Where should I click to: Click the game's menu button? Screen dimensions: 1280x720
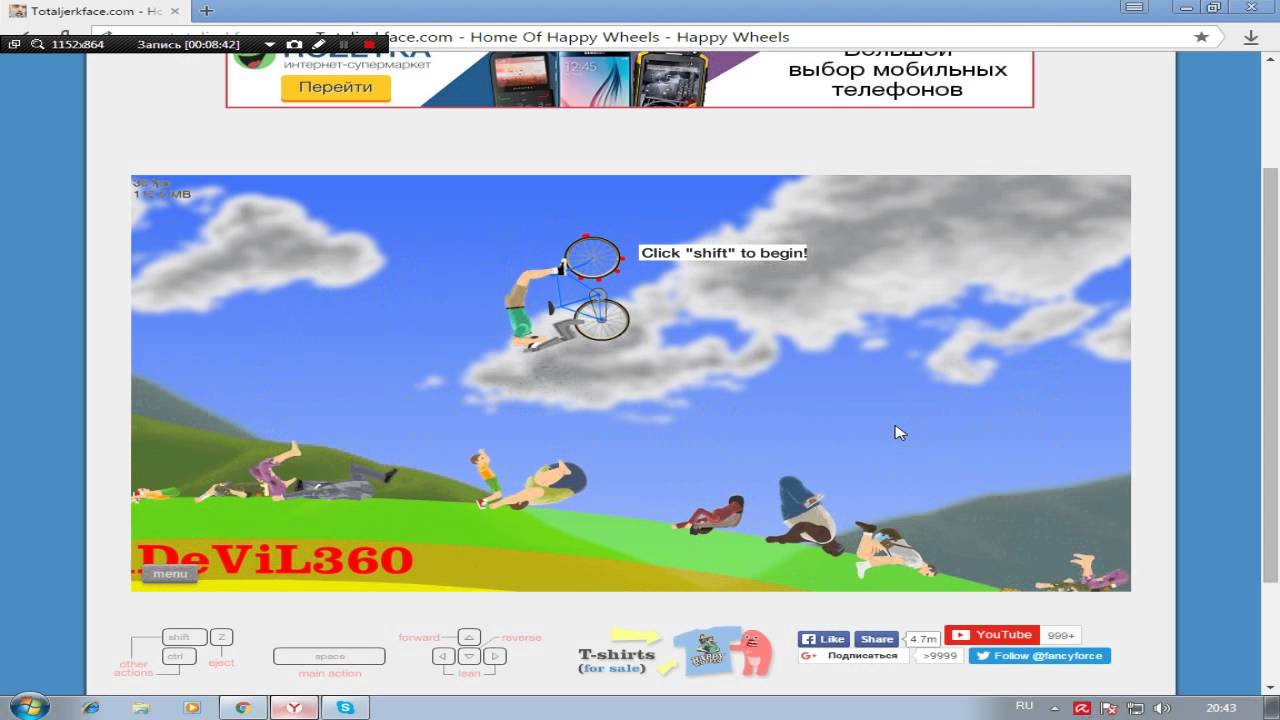pyautogui.click(x=170, y=574)
